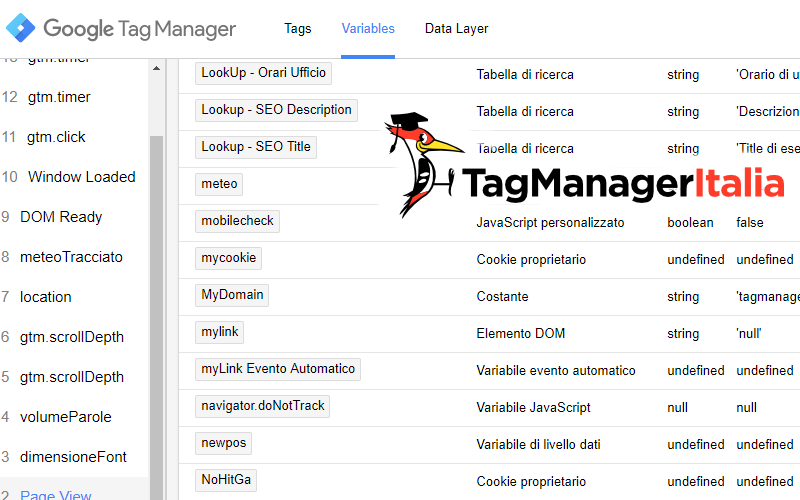
Task: Click null type in navigator.doNotTrack row
Action: [x=678, y=407]
